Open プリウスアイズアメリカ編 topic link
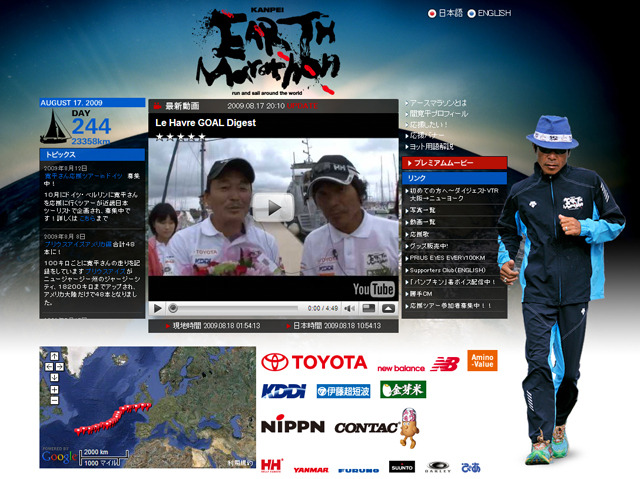This screenshot has width=640, height=479. [x=78, y=244]
